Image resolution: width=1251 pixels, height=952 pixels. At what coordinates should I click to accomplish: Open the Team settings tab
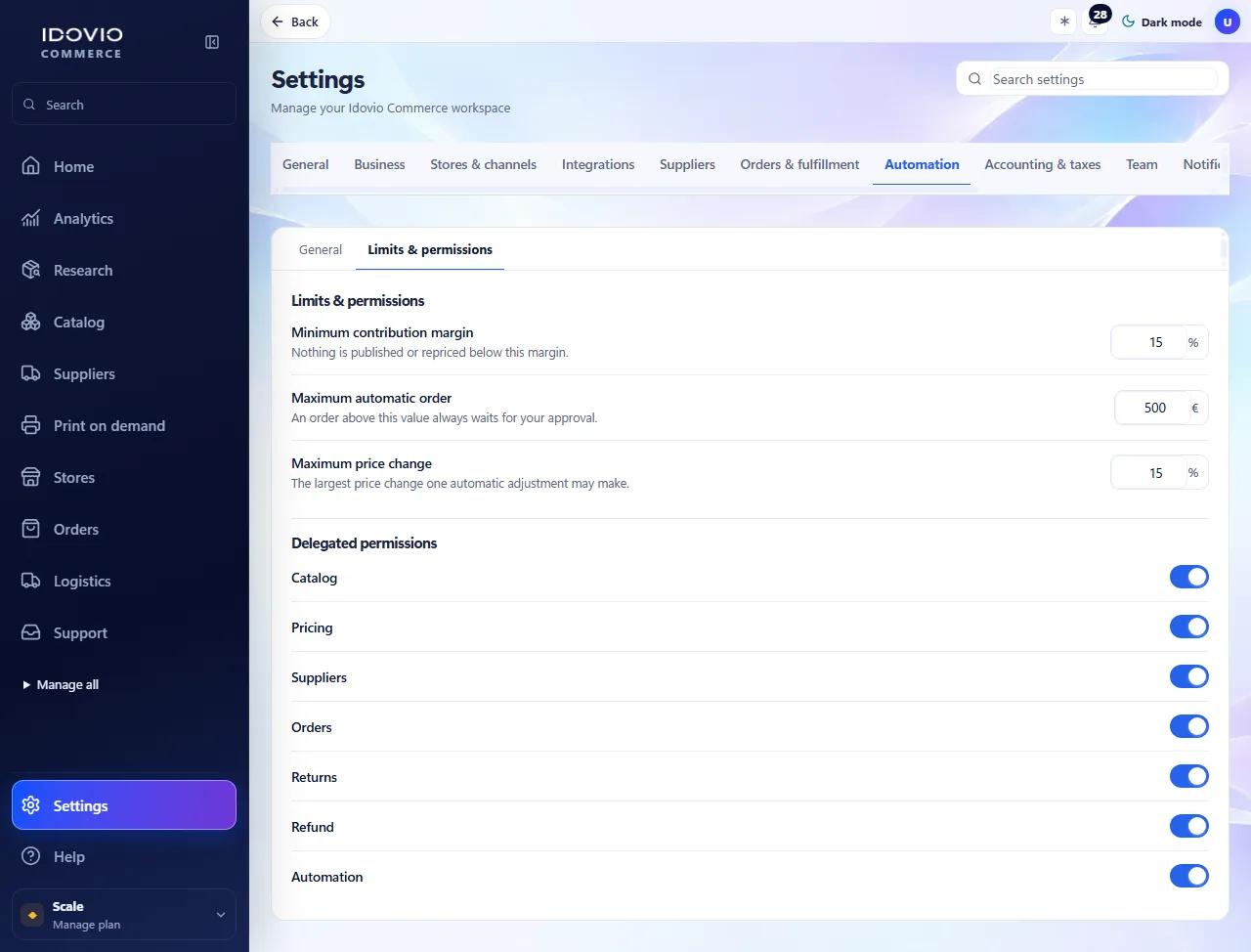coord(1142,164)
